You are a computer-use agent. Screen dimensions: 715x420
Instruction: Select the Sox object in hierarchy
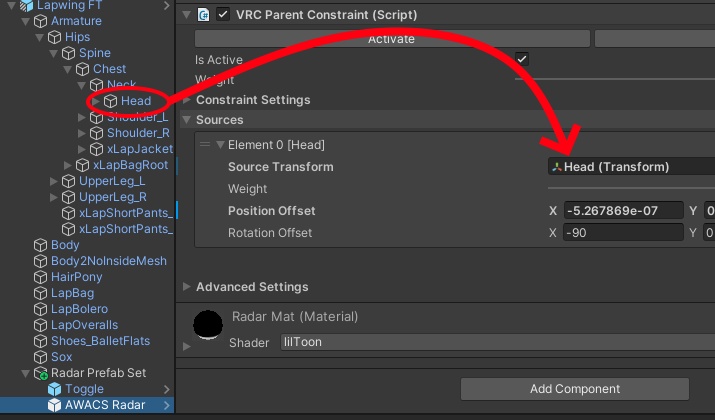[61, 357]
